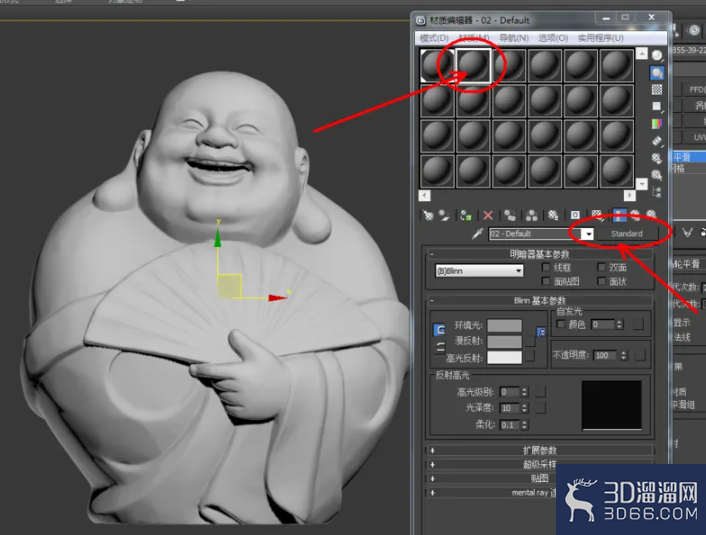Click the 光泽度 spinner arrows
Screen dimensions: 706x535
tap(524, 408)
